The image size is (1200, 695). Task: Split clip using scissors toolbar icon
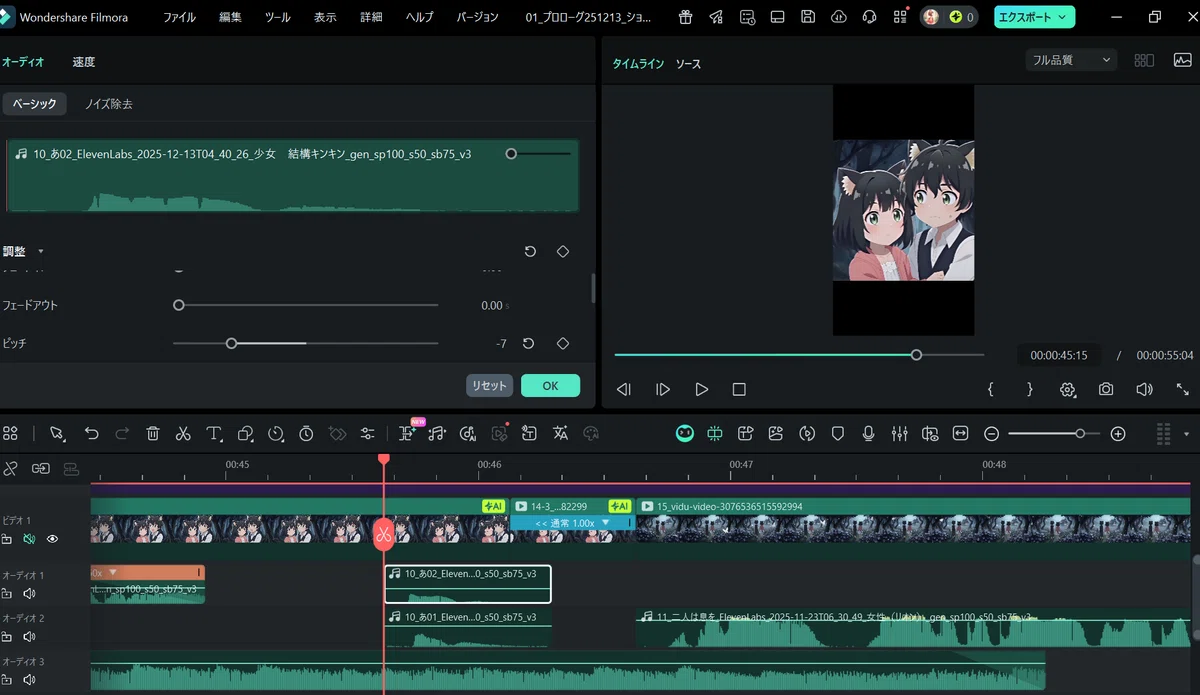point(183,434)
